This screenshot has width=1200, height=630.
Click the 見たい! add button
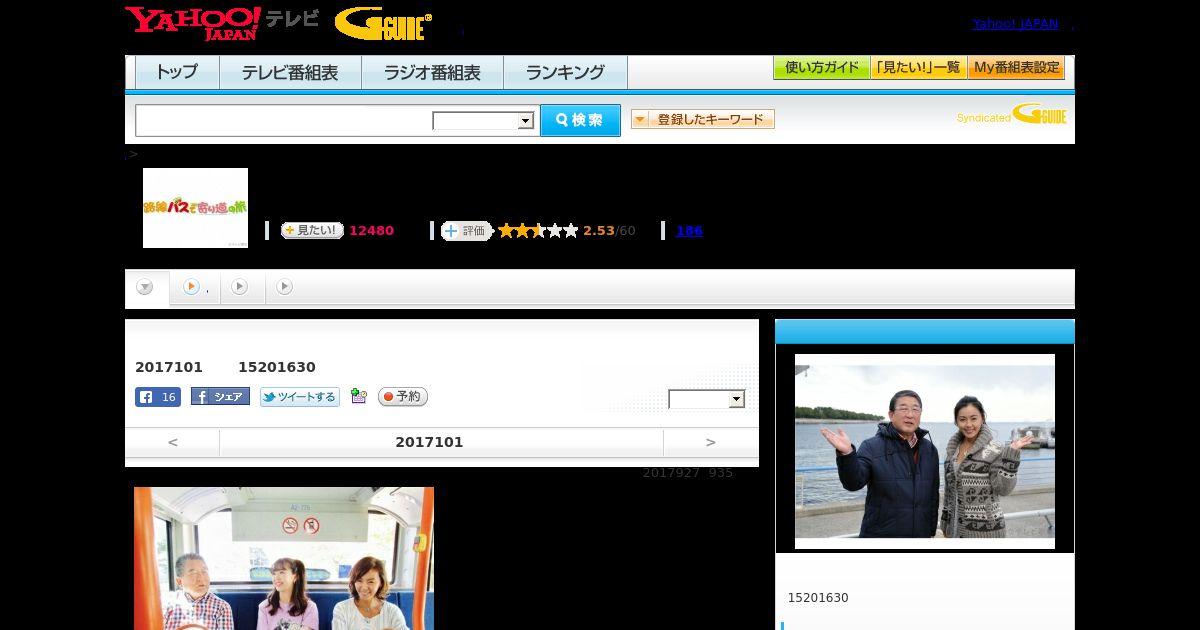tap(312, 231)
